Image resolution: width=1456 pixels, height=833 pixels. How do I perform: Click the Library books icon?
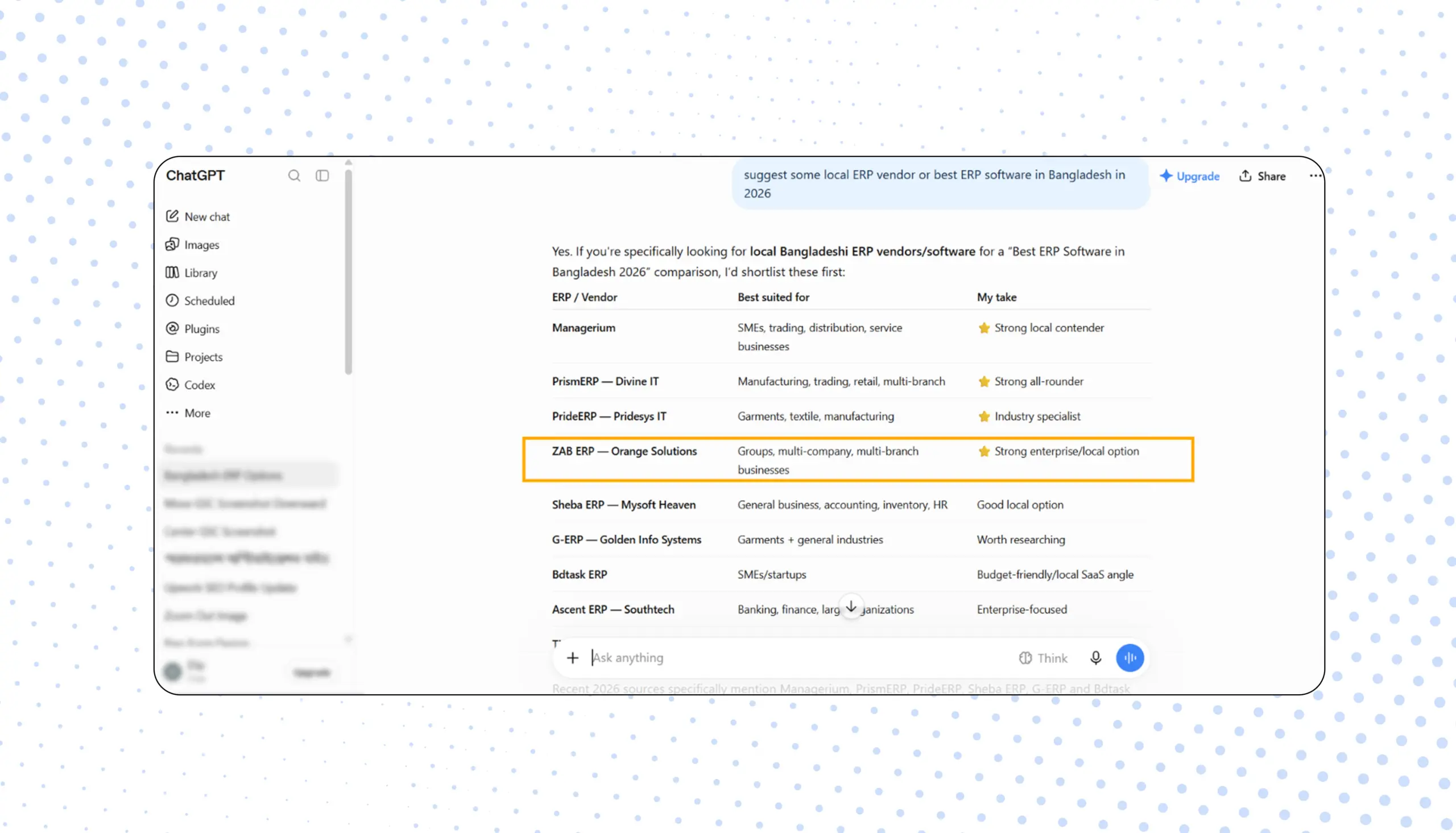click(x=172, y=273)
